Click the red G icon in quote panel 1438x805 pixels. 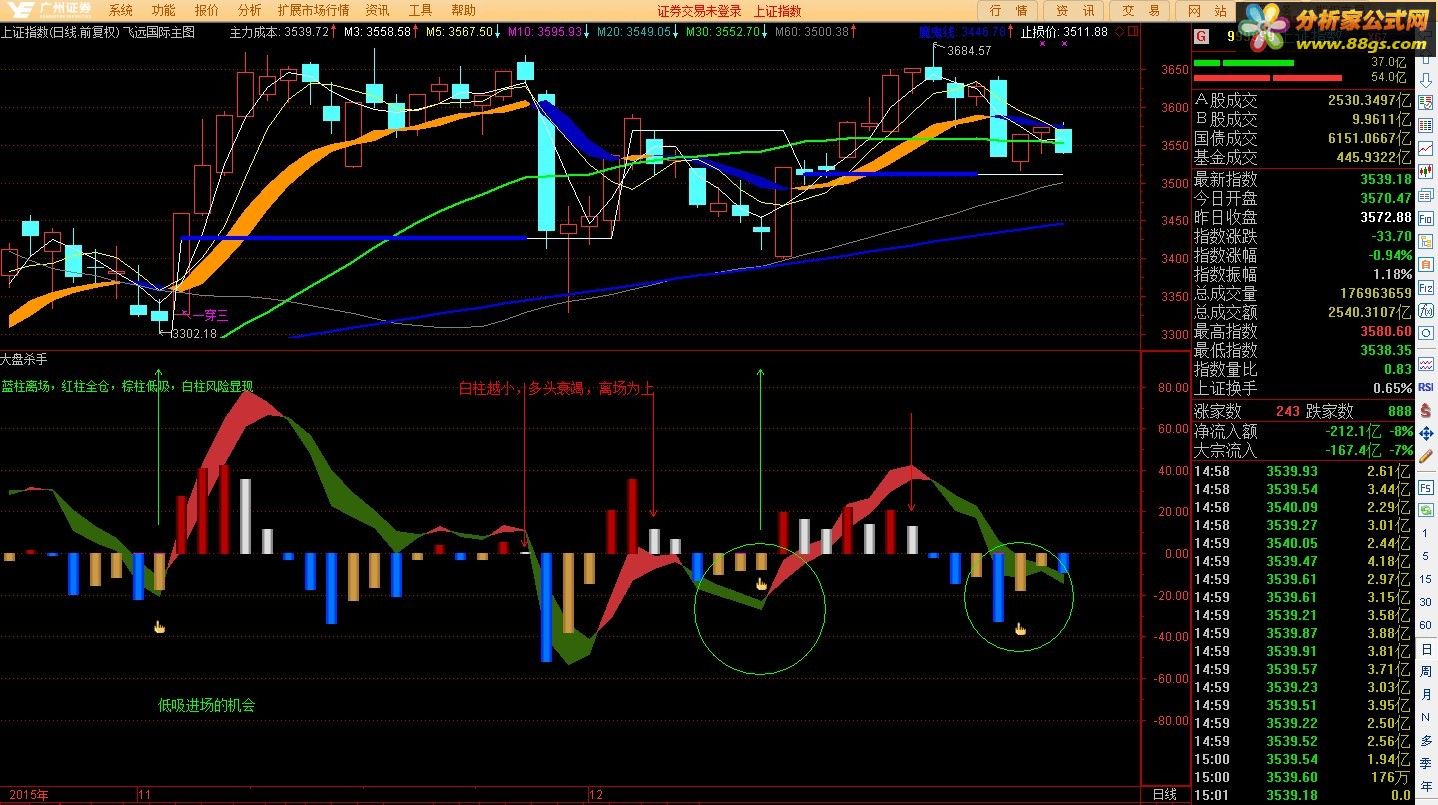point(1201,36)
